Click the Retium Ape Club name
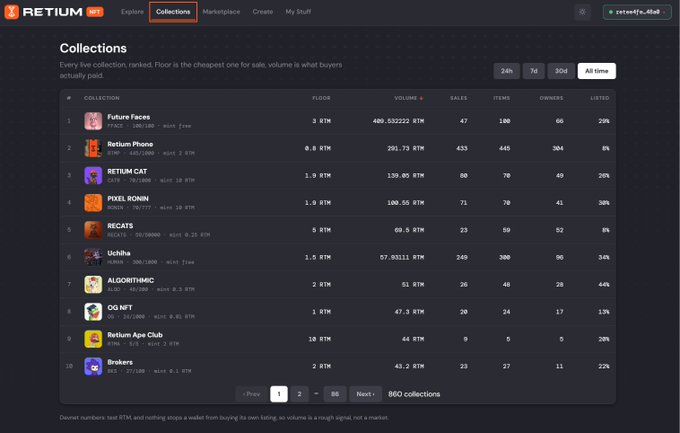This screenshot has width=680, height=433. (x=135, y=335)
